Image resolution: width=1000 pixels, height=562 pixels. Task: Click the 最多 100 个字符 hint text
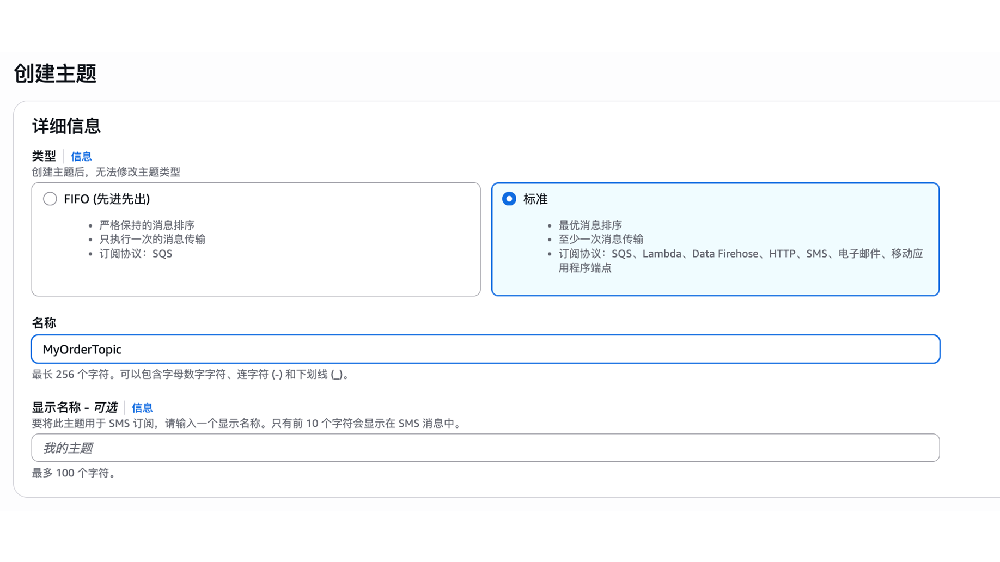[73, 473]
